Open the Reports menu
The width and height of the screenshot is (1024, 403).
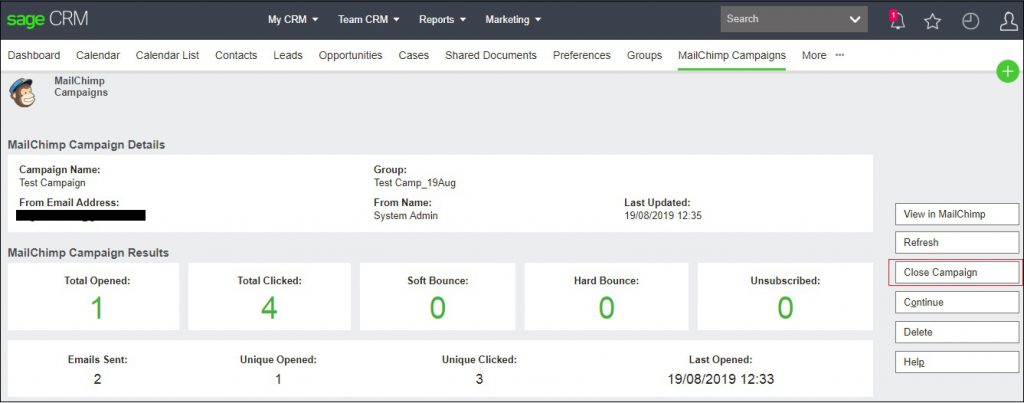(x=442, y=20)
